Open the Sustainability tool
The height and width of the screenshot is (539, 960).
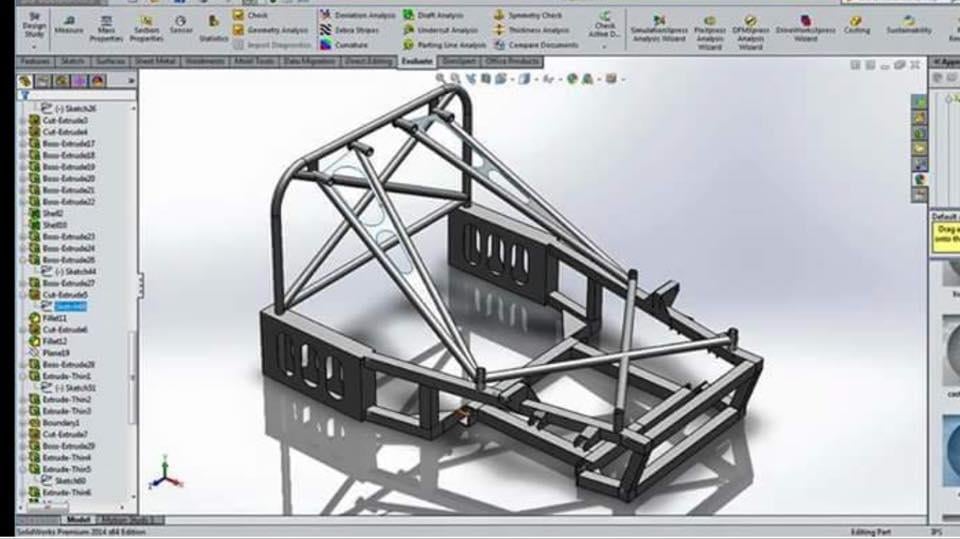(x=908, y=24)
